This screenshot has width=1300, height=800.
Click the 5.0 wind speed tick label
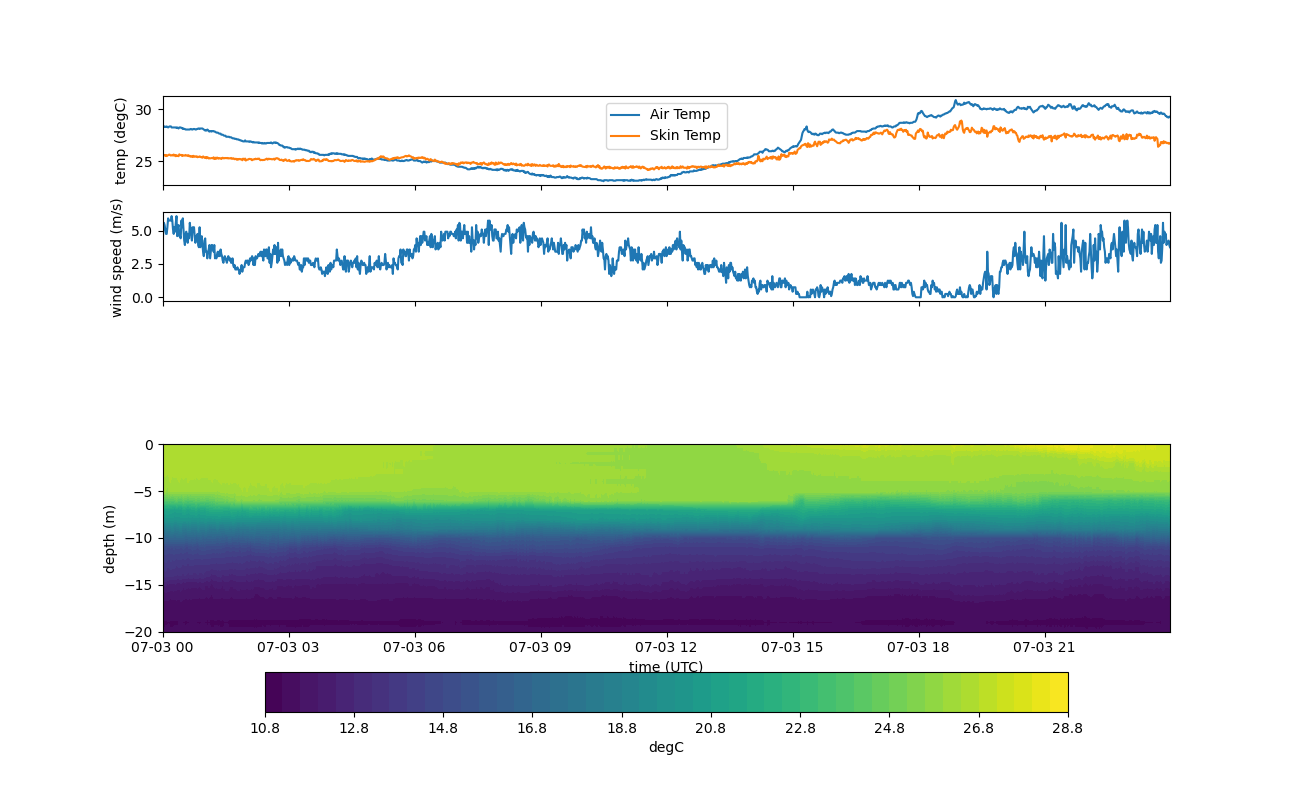point(142,231)
